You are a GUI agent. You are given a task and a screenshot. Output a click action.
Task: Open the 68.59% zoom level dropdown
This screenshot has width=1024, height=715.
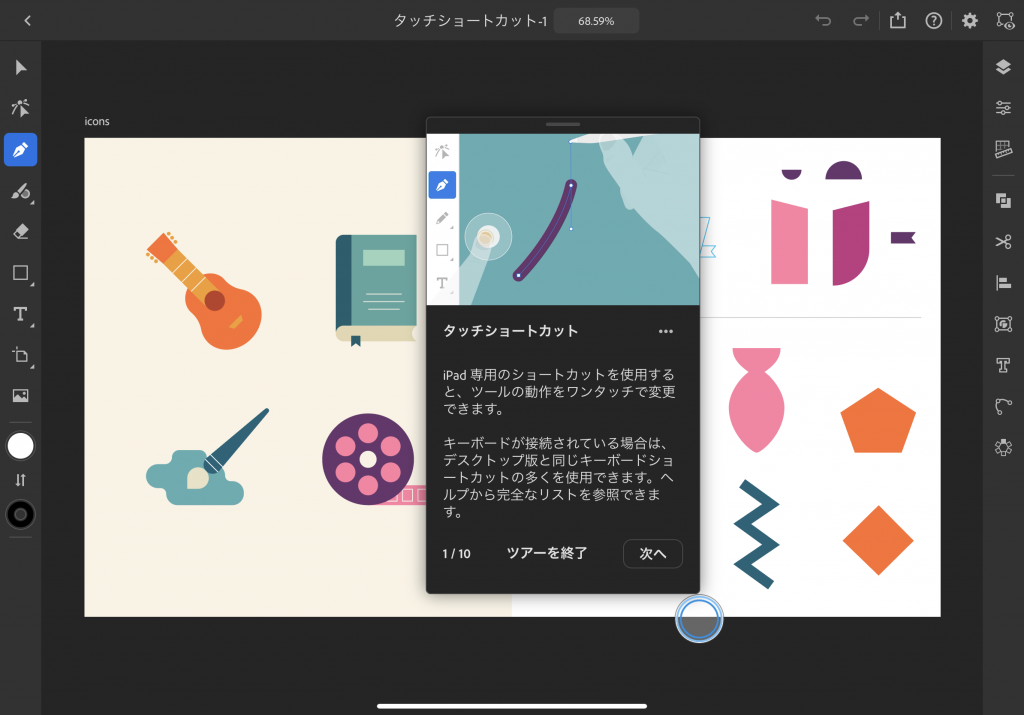click(596, 20)
